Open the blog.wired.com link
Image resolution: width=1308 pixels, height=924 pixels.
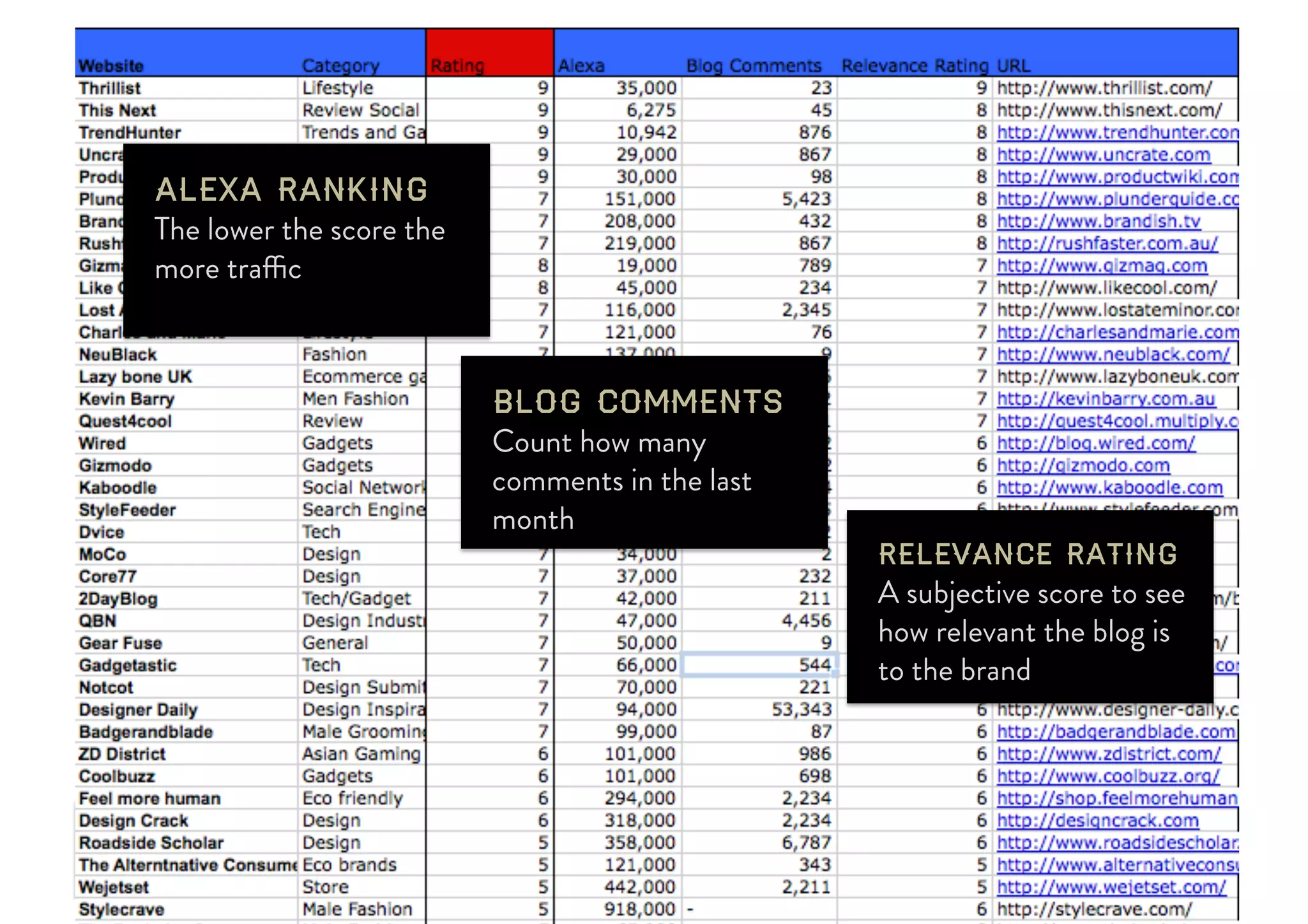pyautogui.click(x=1095, y=443)
